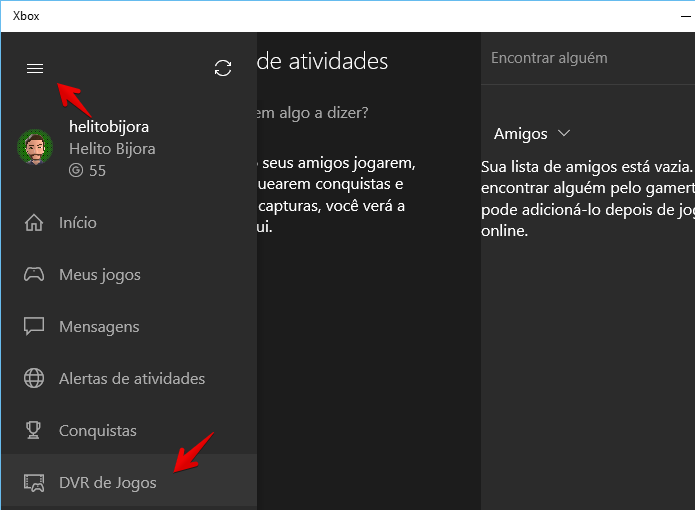The height and width of the screenshot is (510, 695).
Task: Open the Mensagens menu label
Action: tap(99, 327)
